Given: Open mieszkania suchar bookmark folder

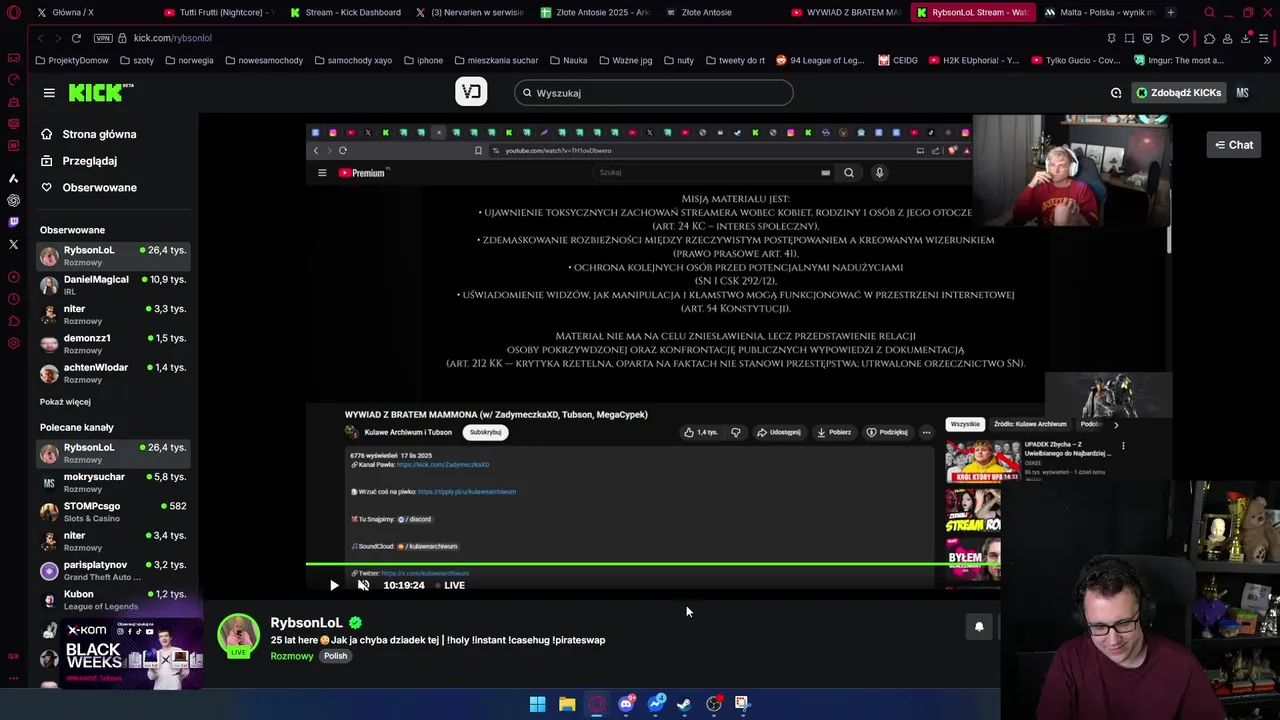Looking at the screenshot, I should pyautogui.click(x=496, y=60).
